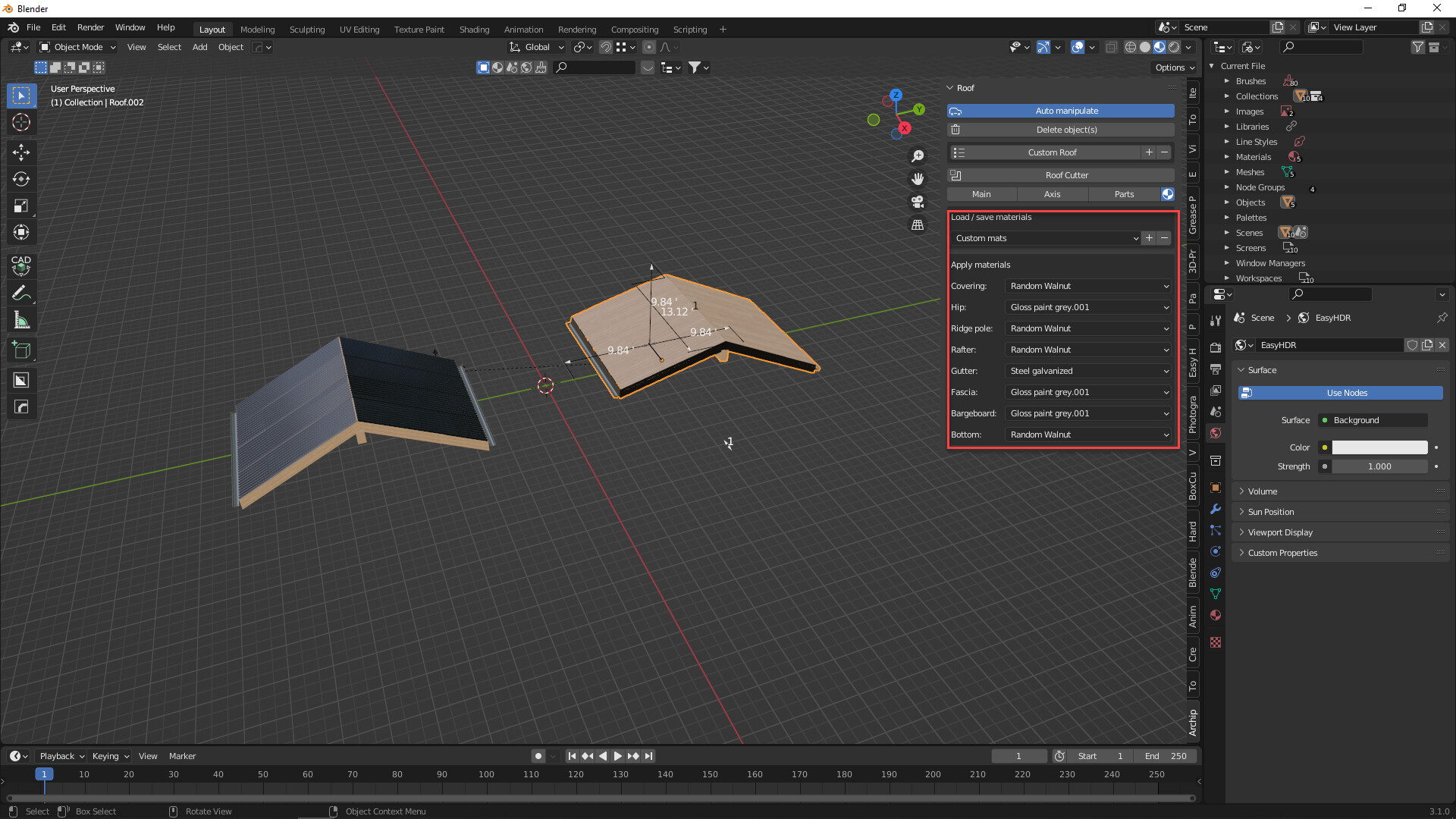Select the Transform tool
The height and width of the screenshot is (819, 1456).
point(21,232)
